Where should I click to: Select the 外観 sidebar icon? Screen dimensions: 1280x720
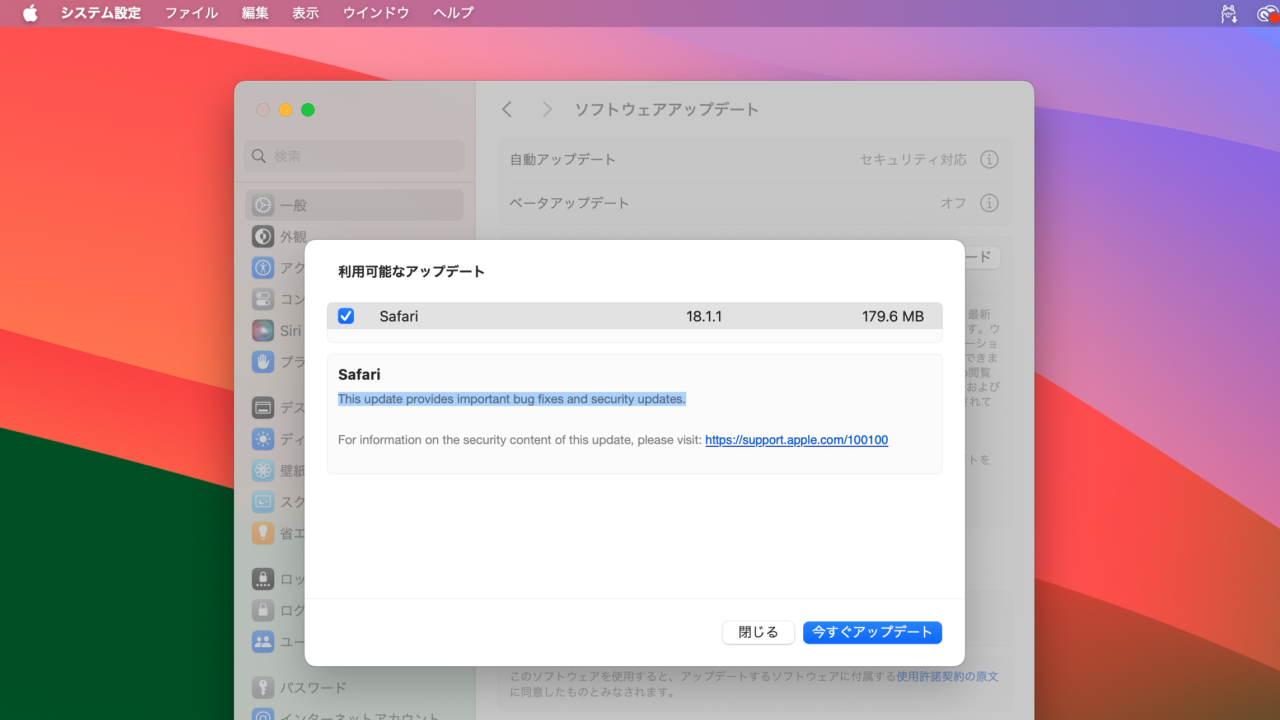pyautogui.click(x=263, y=237)
